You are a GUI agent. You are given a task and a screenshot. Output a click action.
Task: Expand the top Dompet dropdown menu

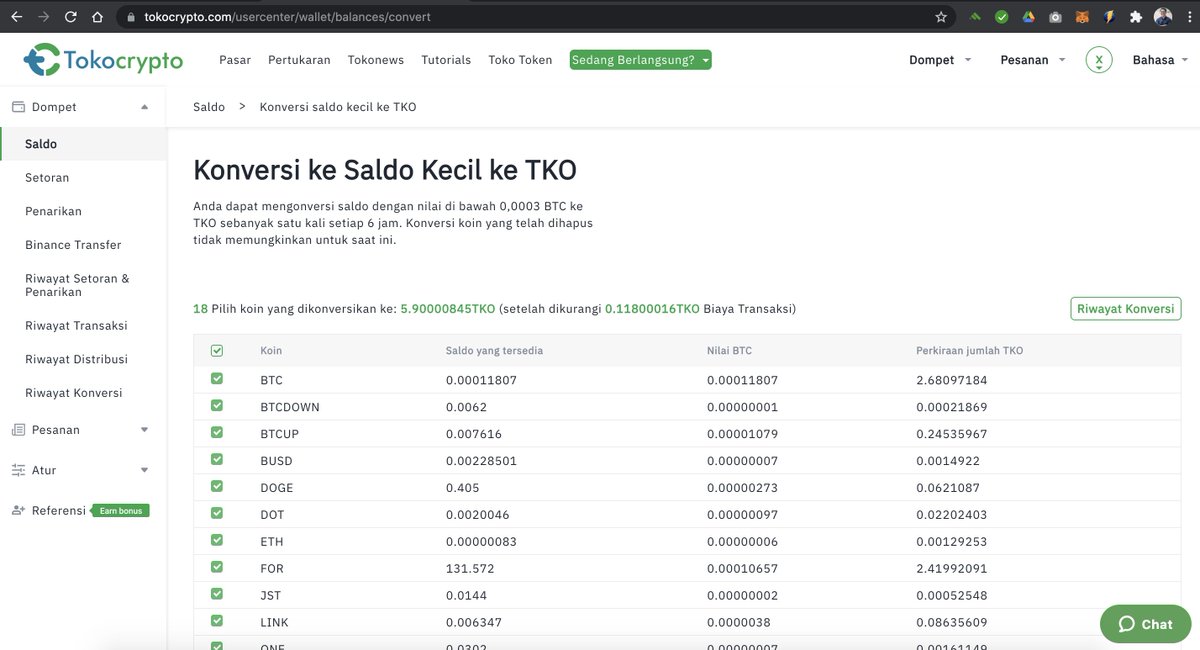(x=940, y=60)
